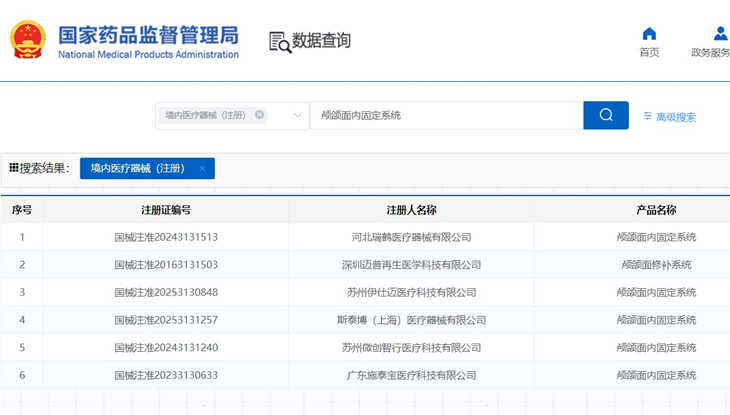Open registration 国械注准20243131513
This screenshot has height=415, width=730.
(166, 238)
